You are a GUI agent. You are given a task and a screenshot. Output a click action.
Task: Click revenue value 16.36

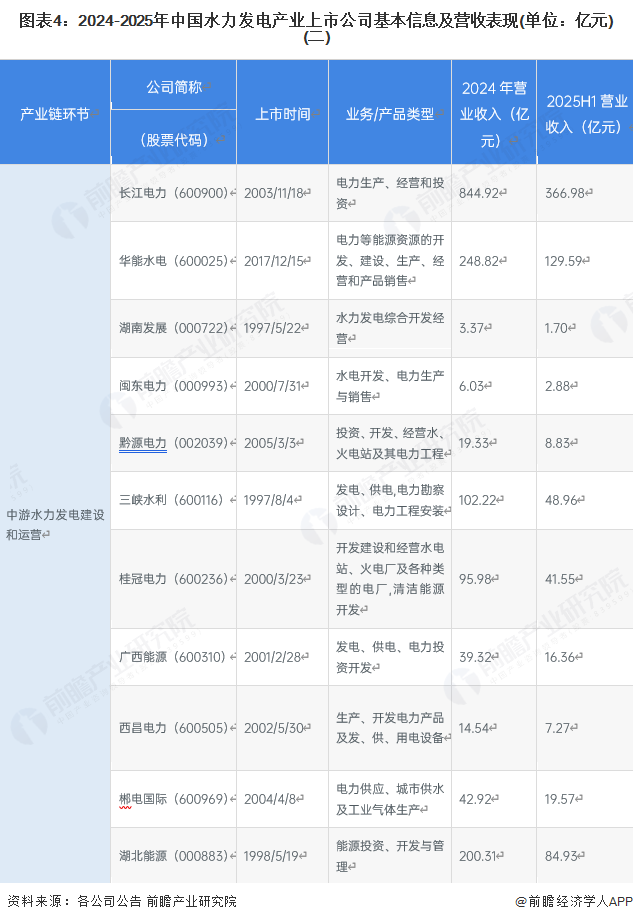click(561, 657)
